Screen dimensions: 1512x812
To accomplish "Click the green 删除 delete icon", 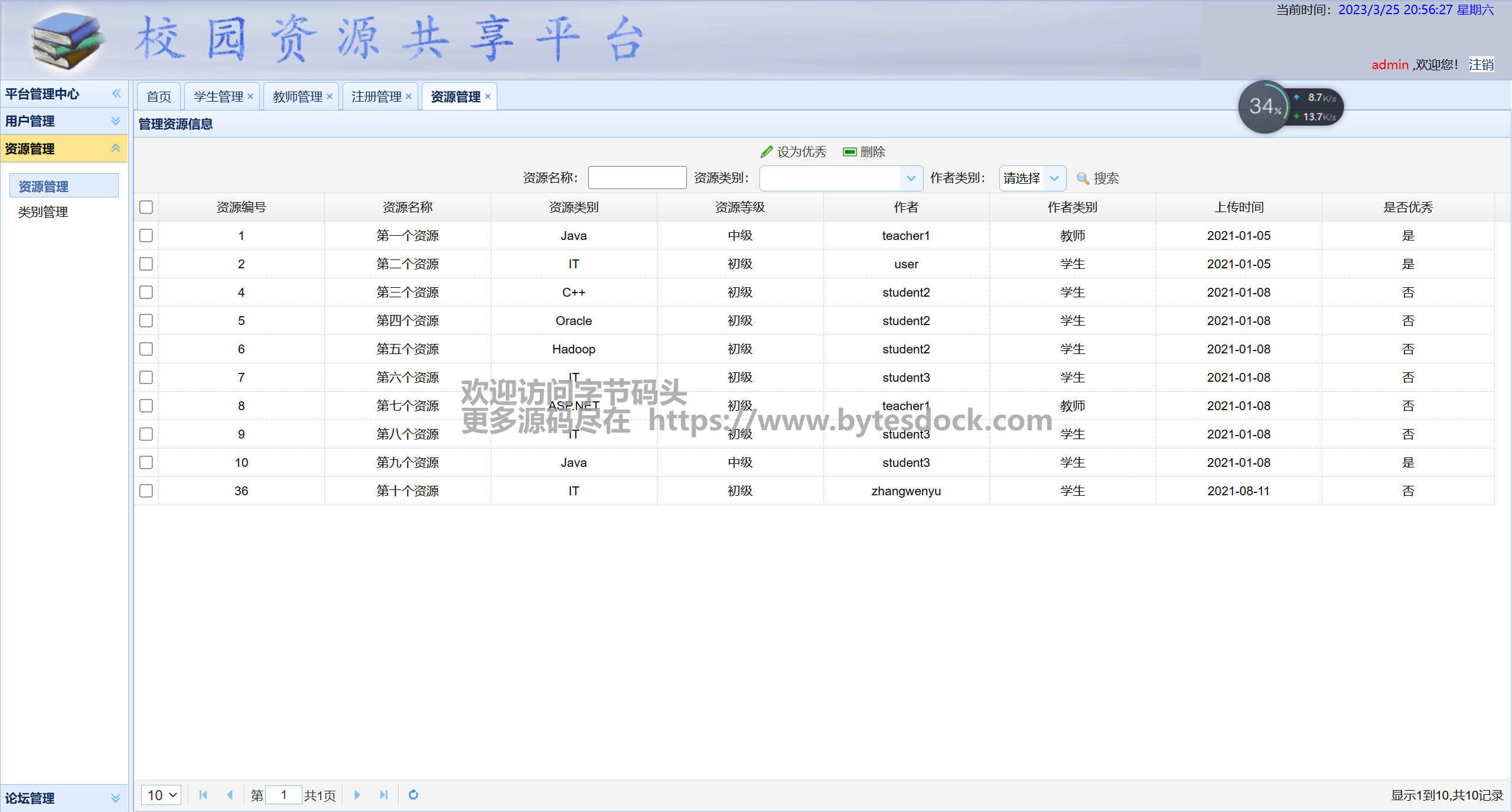I will tap(849, 152).
